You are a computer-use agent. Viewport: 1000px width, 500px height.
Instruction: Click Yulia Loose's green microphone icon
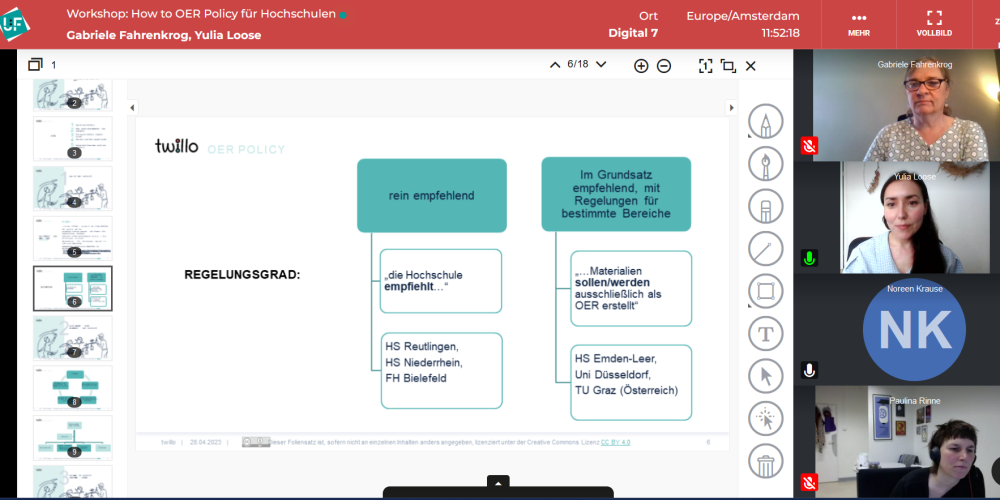tap(809, 258)
